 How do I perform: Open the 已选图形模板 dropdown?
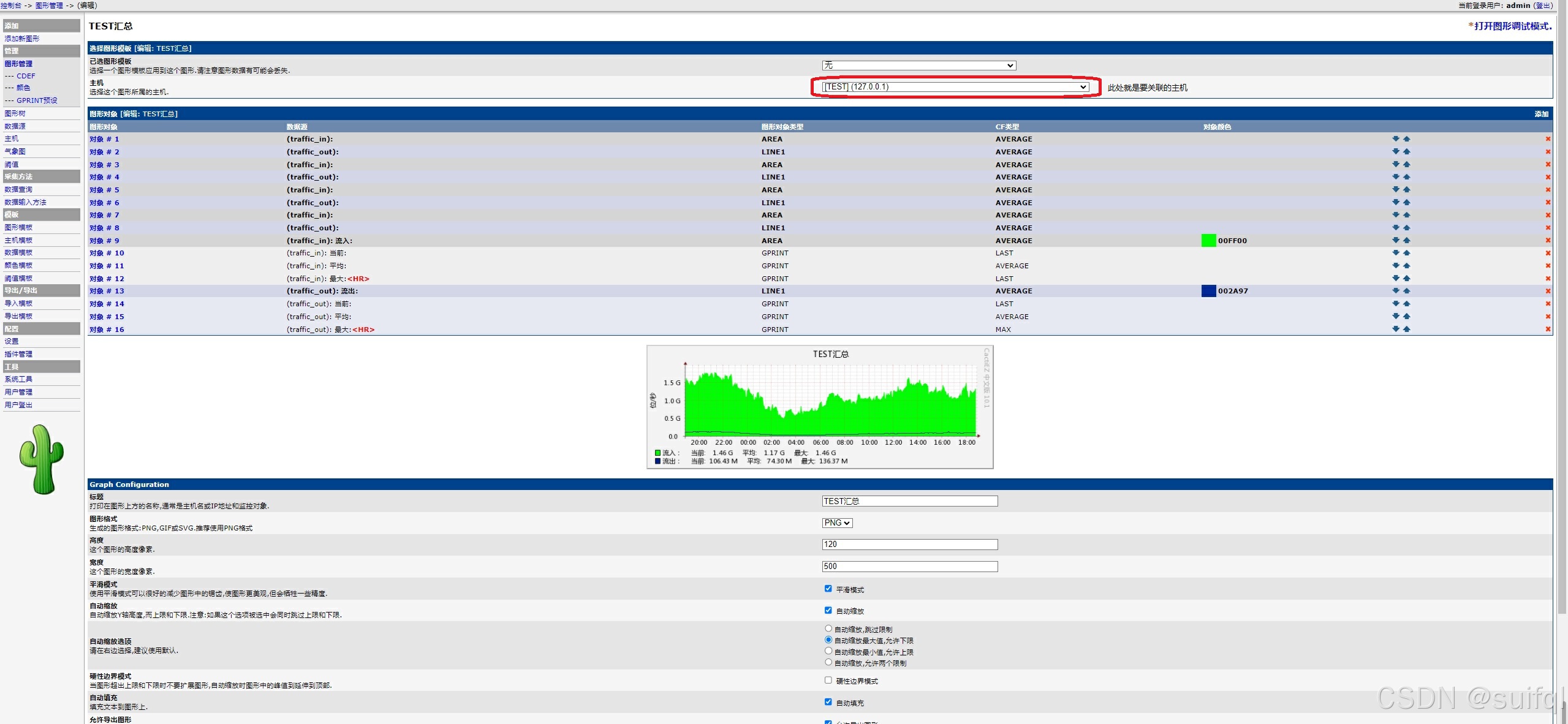tap(918, 66)
